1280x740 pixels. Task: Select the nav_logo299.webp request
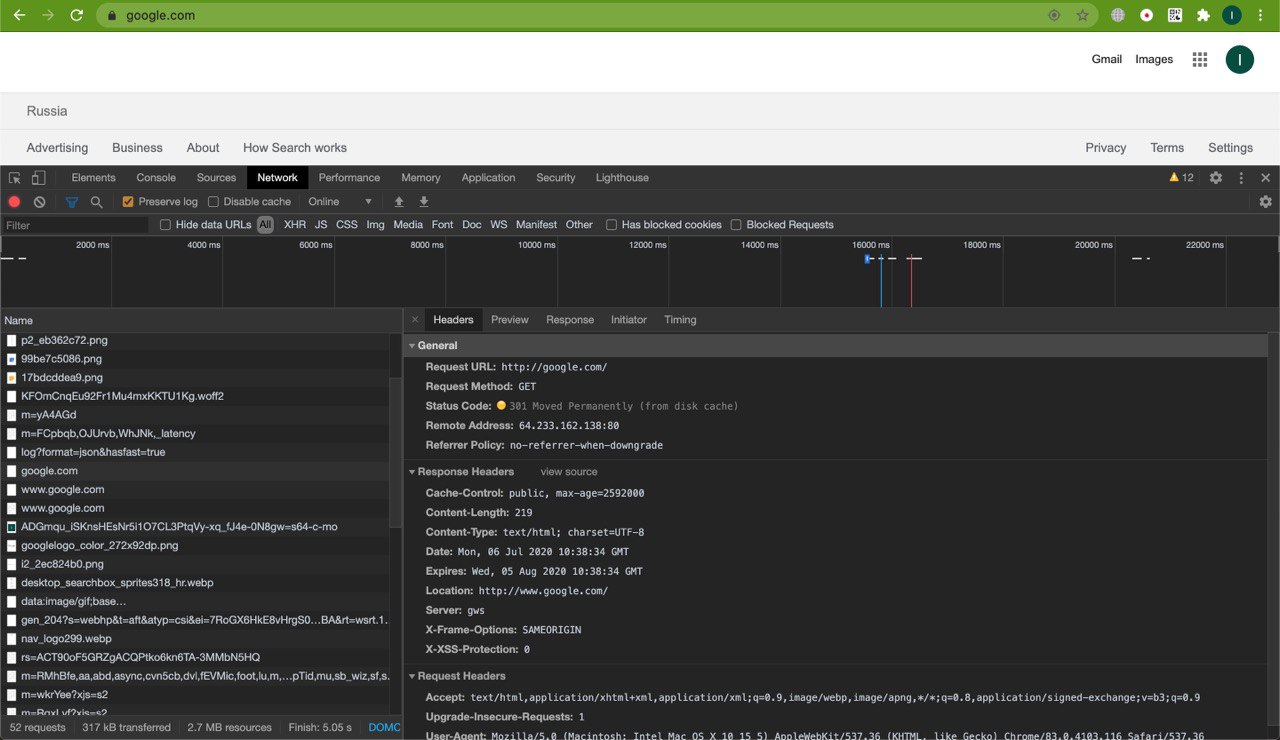195,639
